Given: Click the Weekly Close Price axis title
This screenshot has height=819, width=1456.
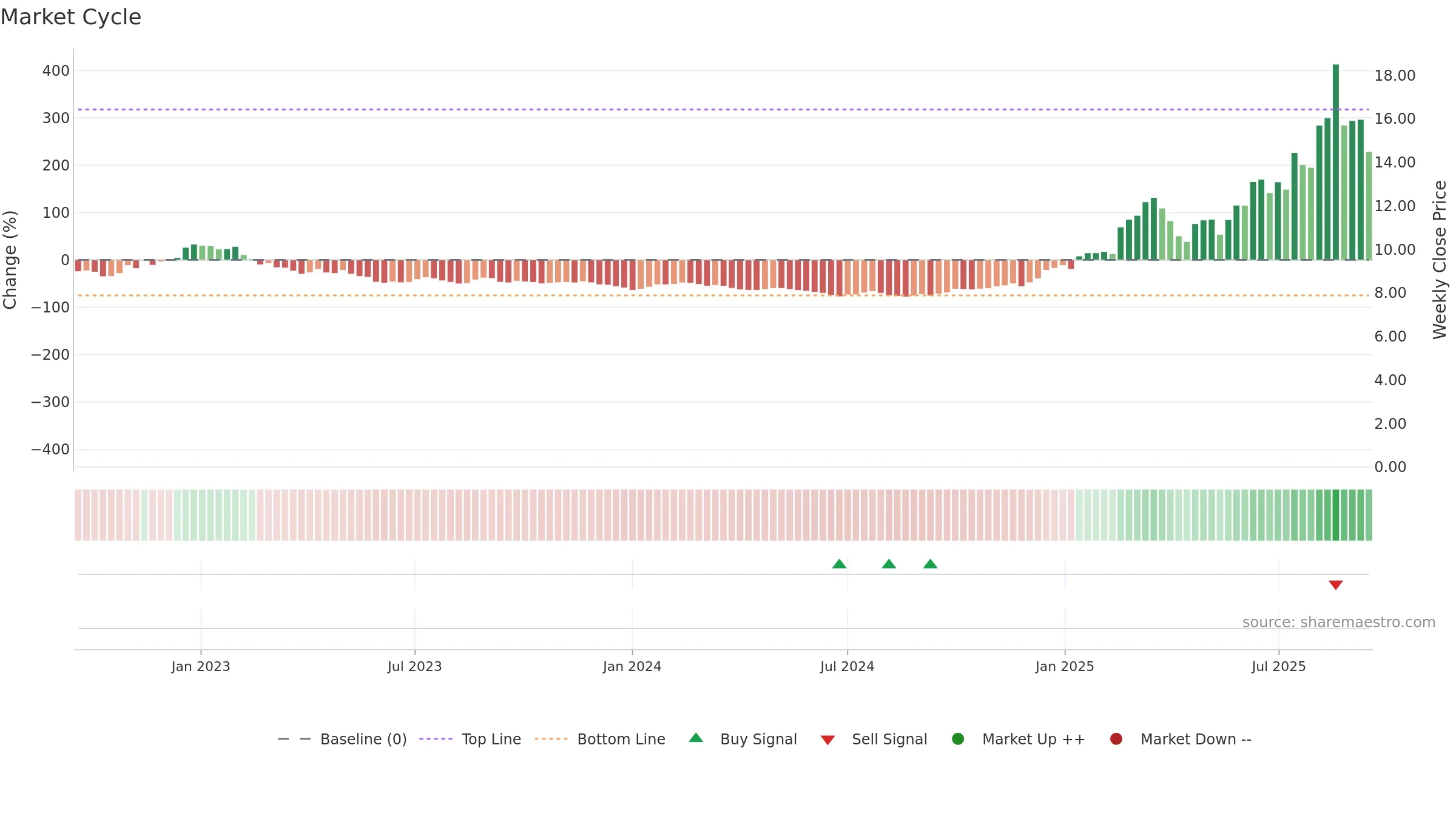Looking at the screenshot, I should click(x=1440, y=260).
